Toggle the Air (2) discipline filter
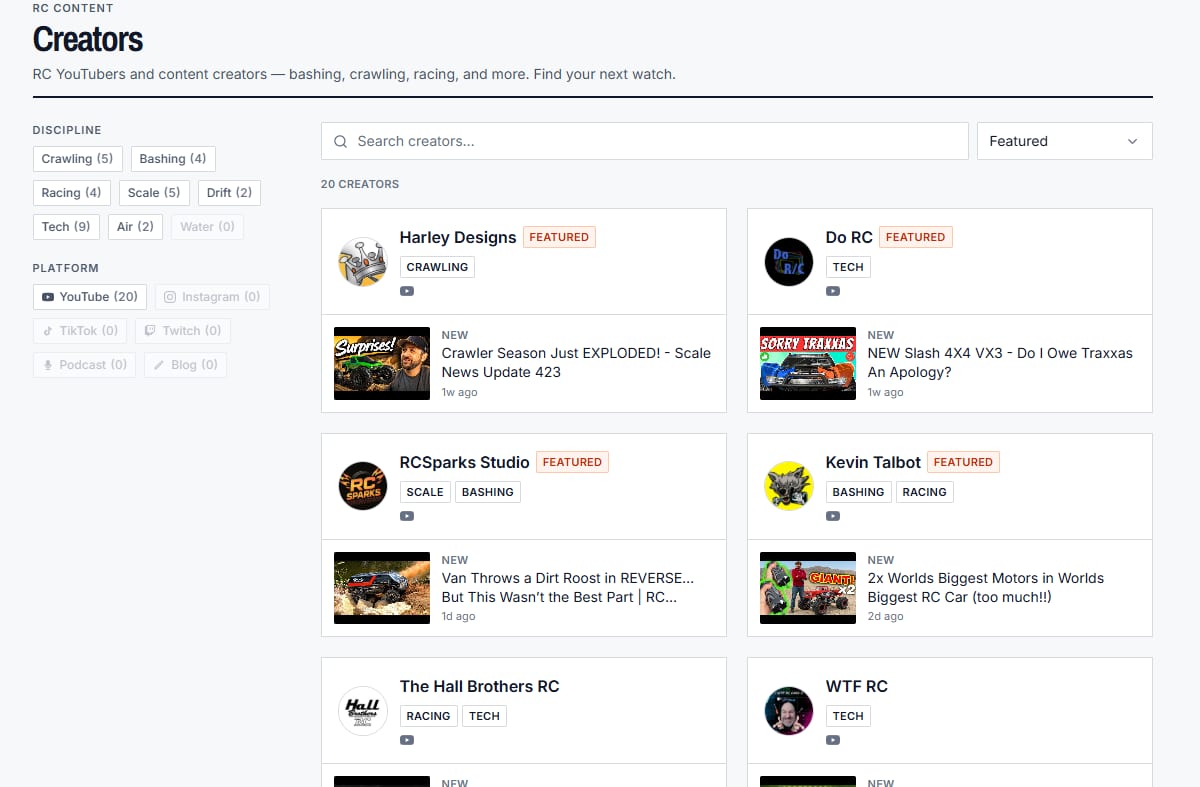Screen dimensions: 1200x787 tap(135, 226)
